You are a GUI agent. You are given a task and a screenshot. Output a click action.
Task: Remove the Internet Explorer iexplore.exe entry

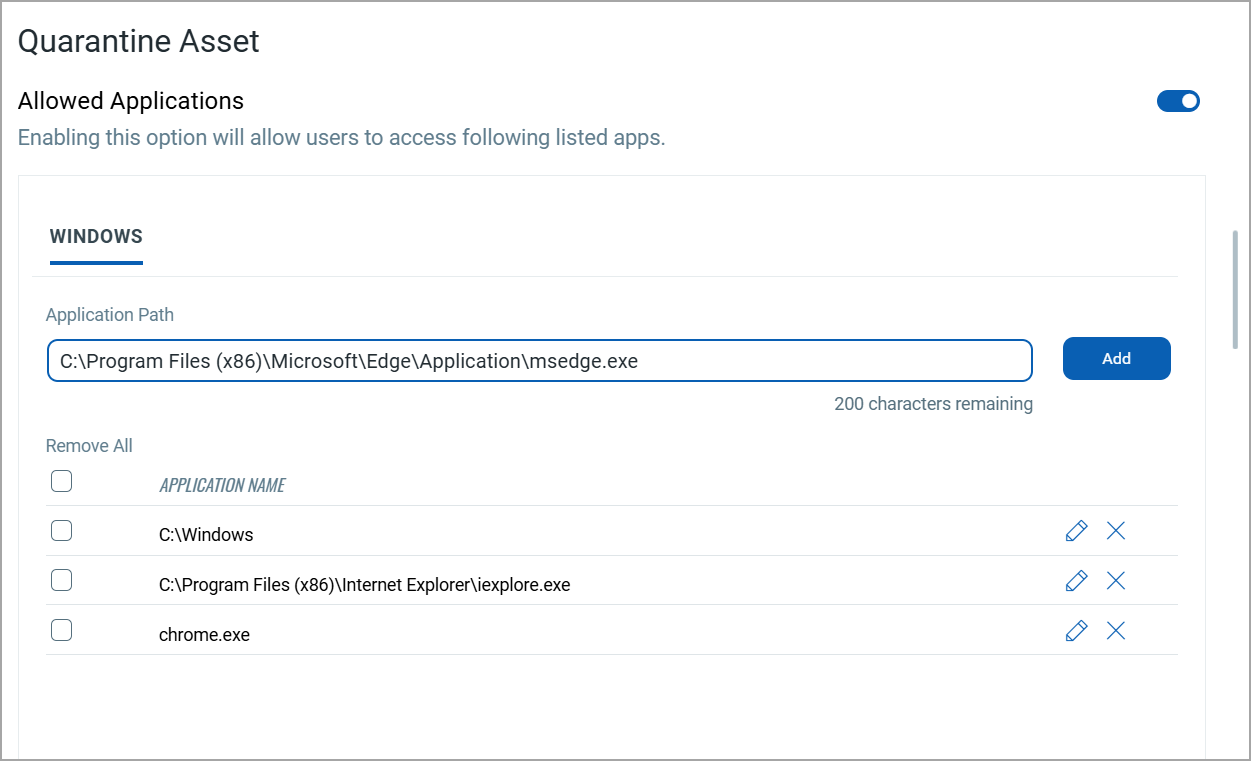pos(1116,581)
